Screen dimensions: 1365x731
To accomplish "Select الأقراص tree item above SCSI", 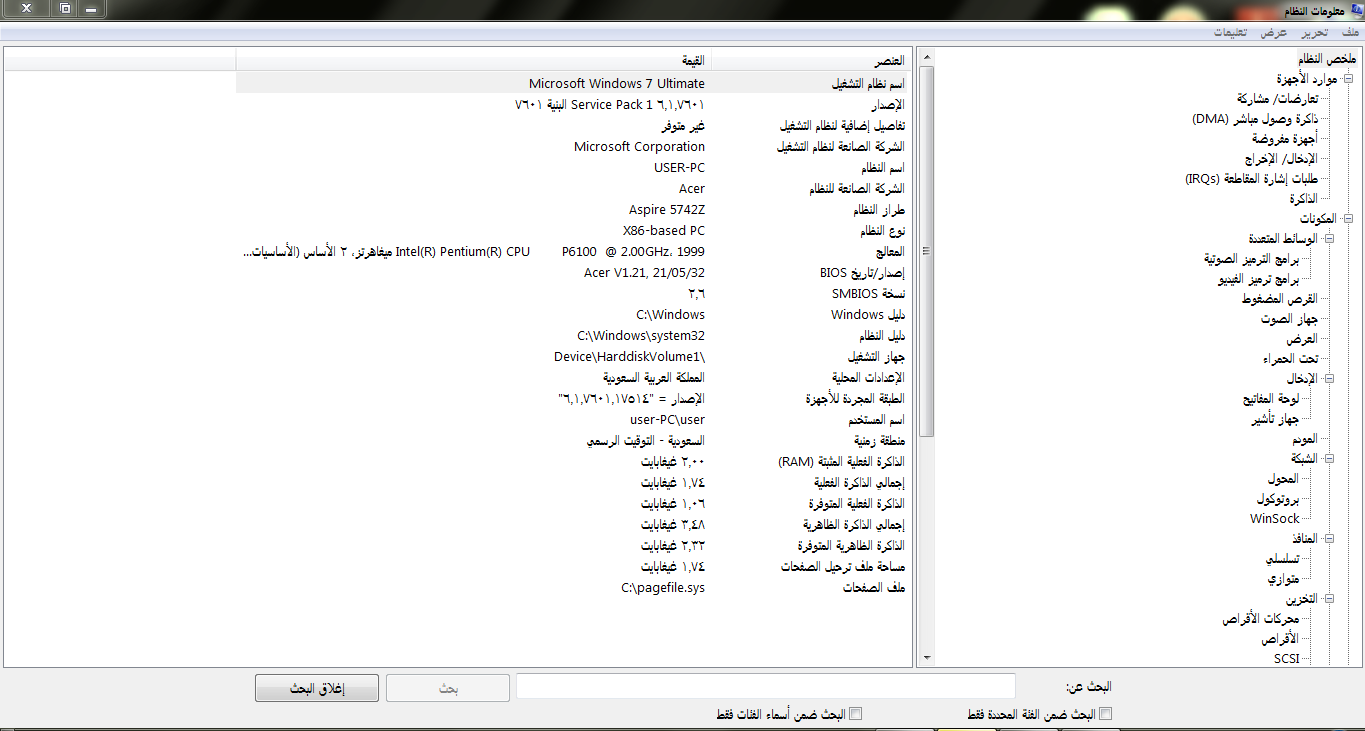I will [x=1279, y=639].
